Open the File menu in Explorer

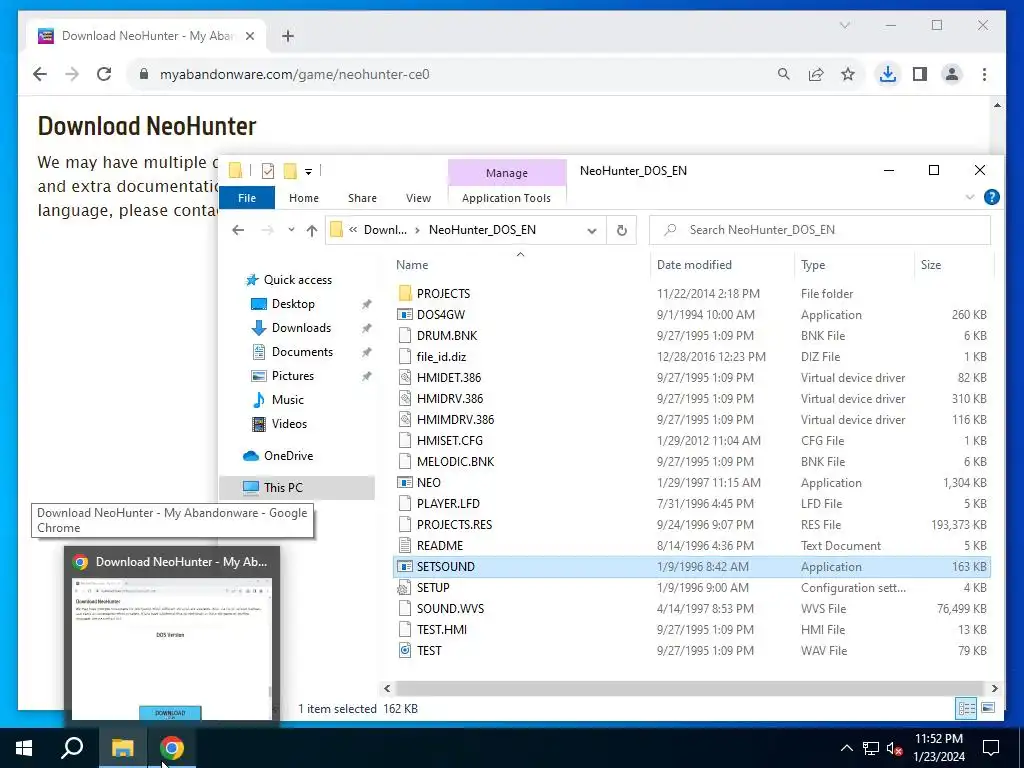(x=247, y=198)
